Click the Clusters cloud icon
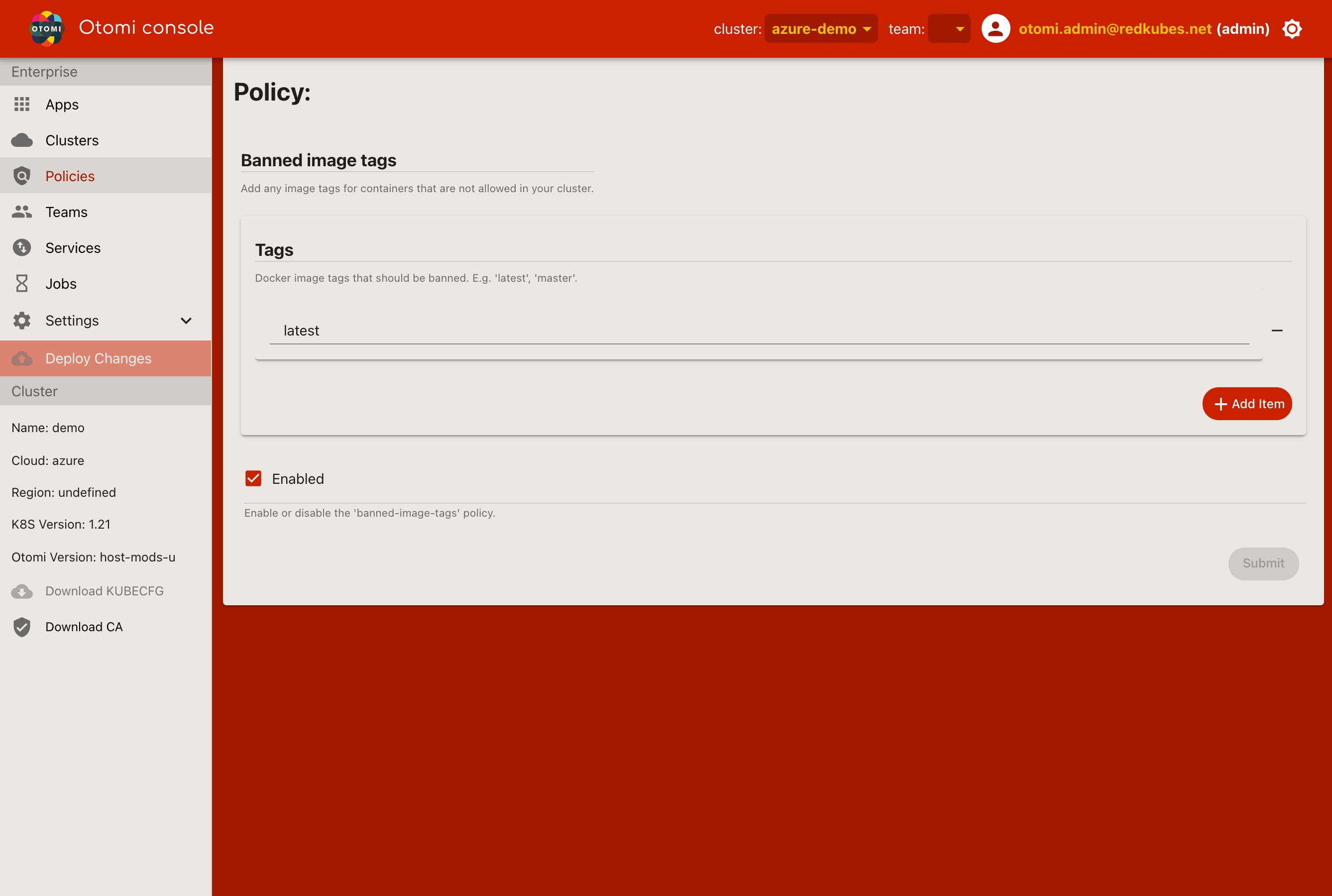1332x896 pixels. pyautogui.click(x=22, y=140)
